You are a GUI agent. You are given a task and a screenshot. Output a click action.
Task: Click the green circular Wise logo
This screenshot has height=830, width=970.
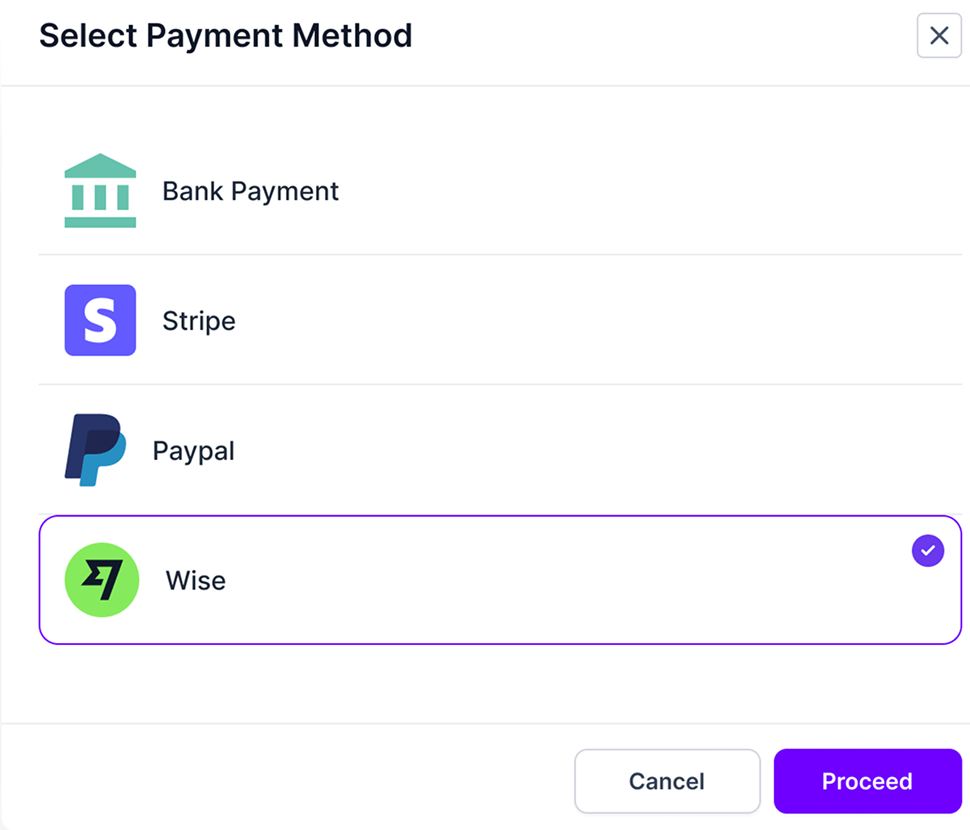(101, 580)
